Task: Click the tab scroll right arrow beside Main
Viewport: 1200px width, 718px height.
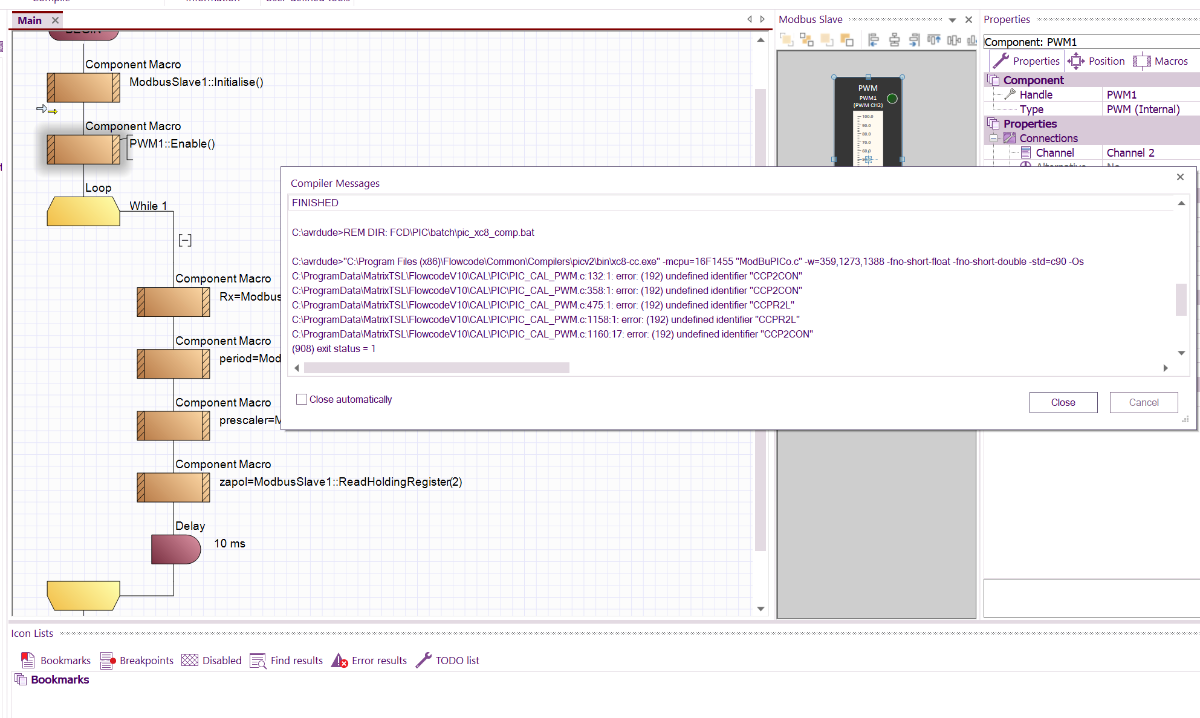Action: pyautogui.click(x=763, y=20)
